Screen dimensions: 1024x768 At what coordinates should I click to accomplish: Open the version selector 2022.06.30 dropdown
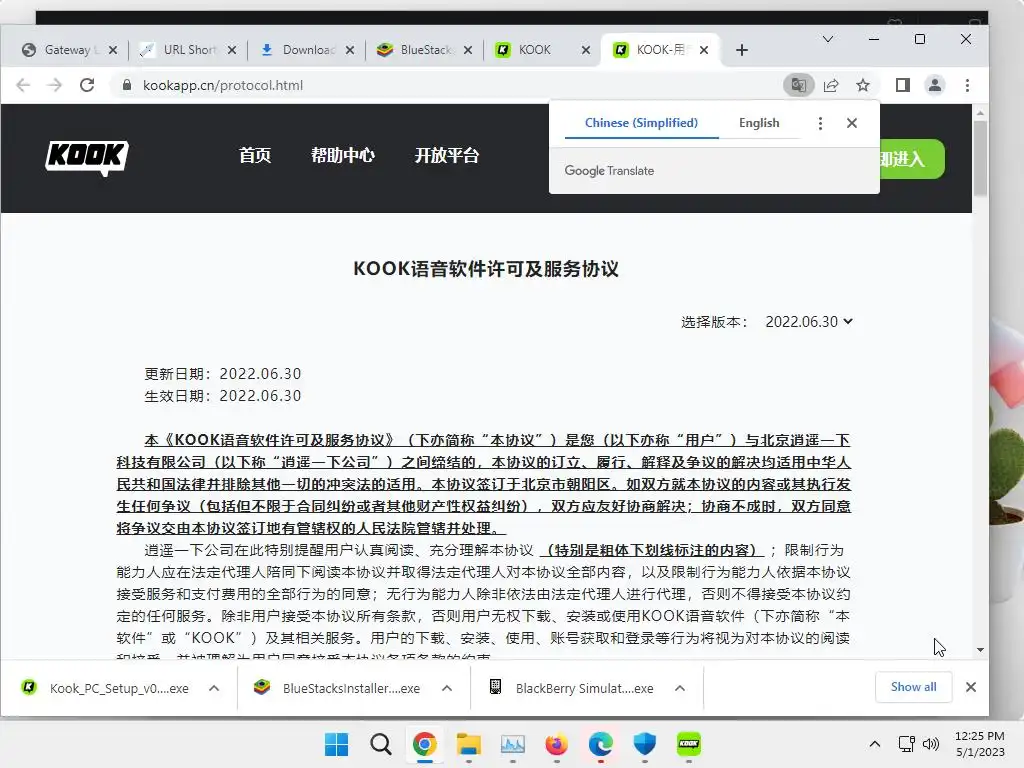click(808, 321)
